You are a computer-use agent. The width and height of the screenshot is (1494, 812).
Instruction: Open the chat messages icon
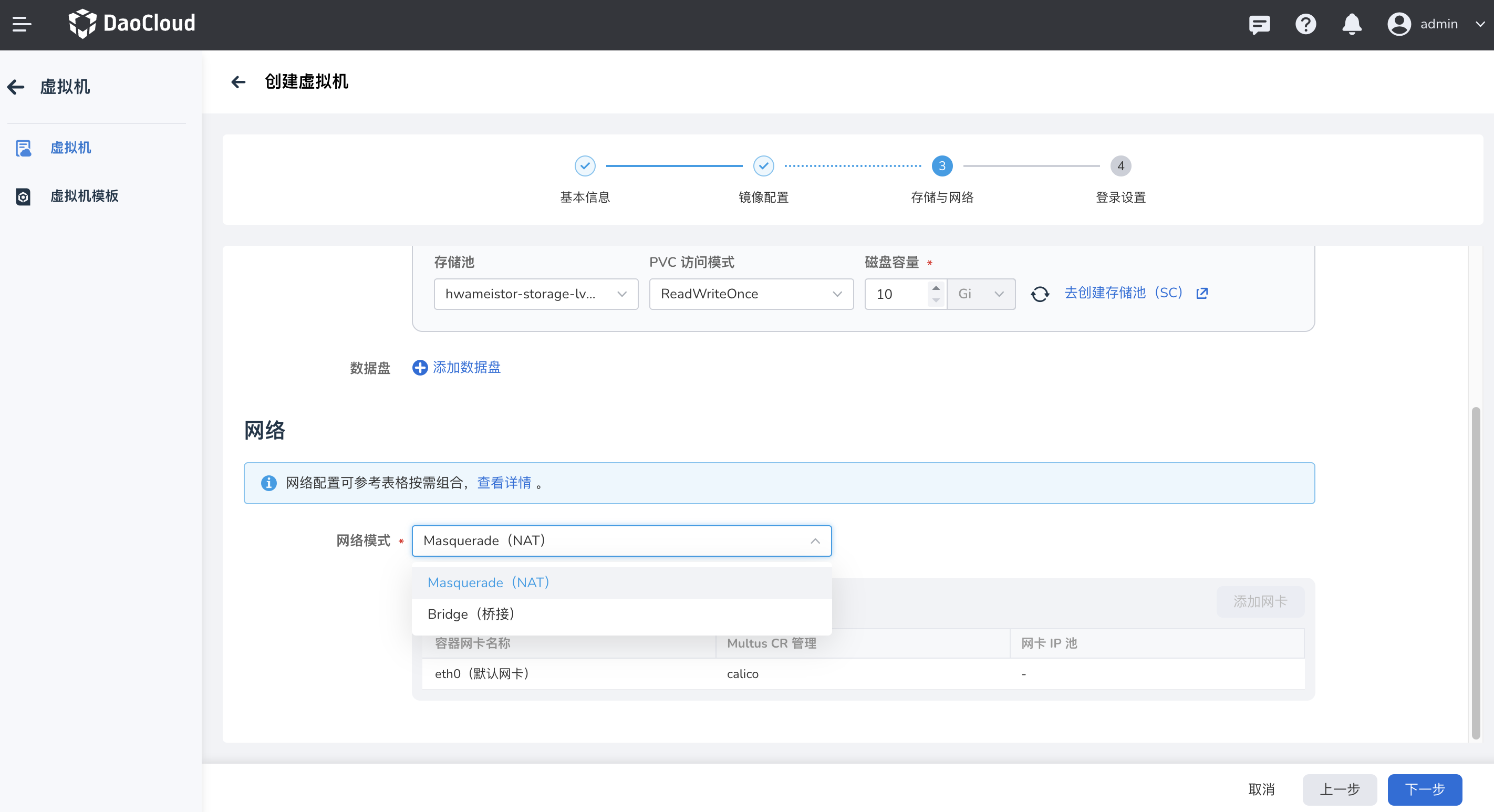1259,24
